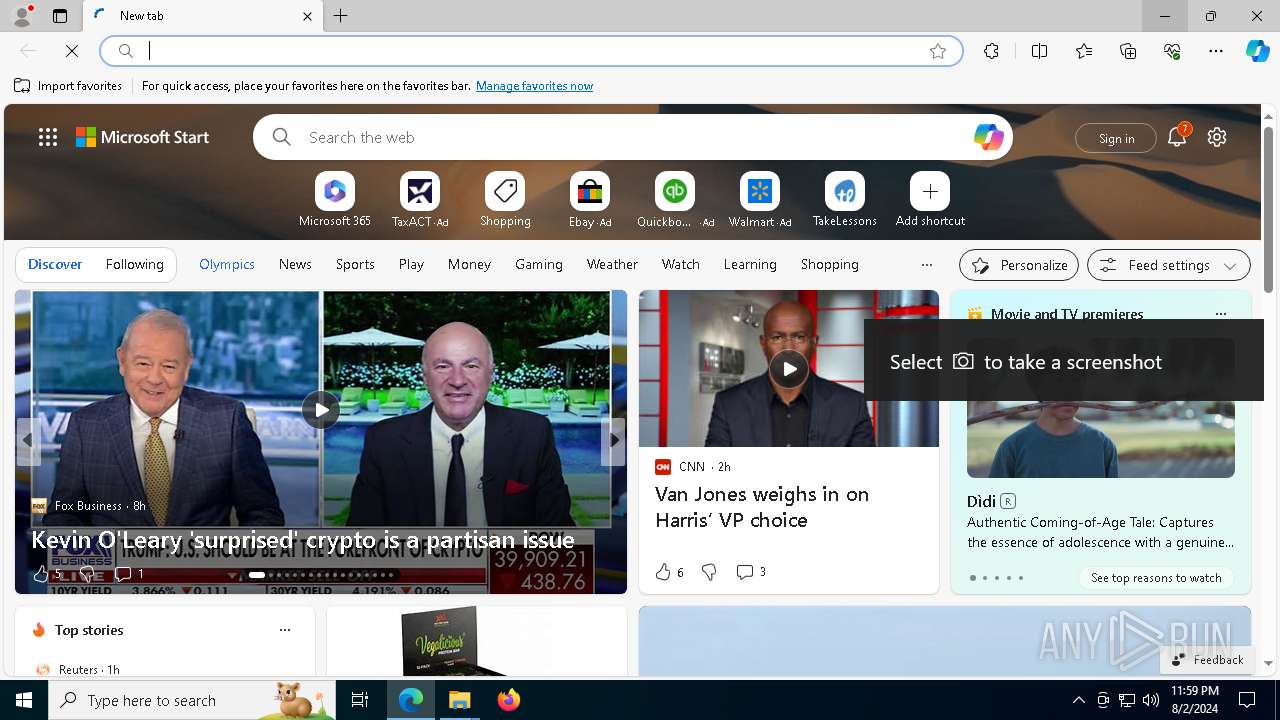Open page settings gear
1280x720 pixels.
tap(1217, 137)
